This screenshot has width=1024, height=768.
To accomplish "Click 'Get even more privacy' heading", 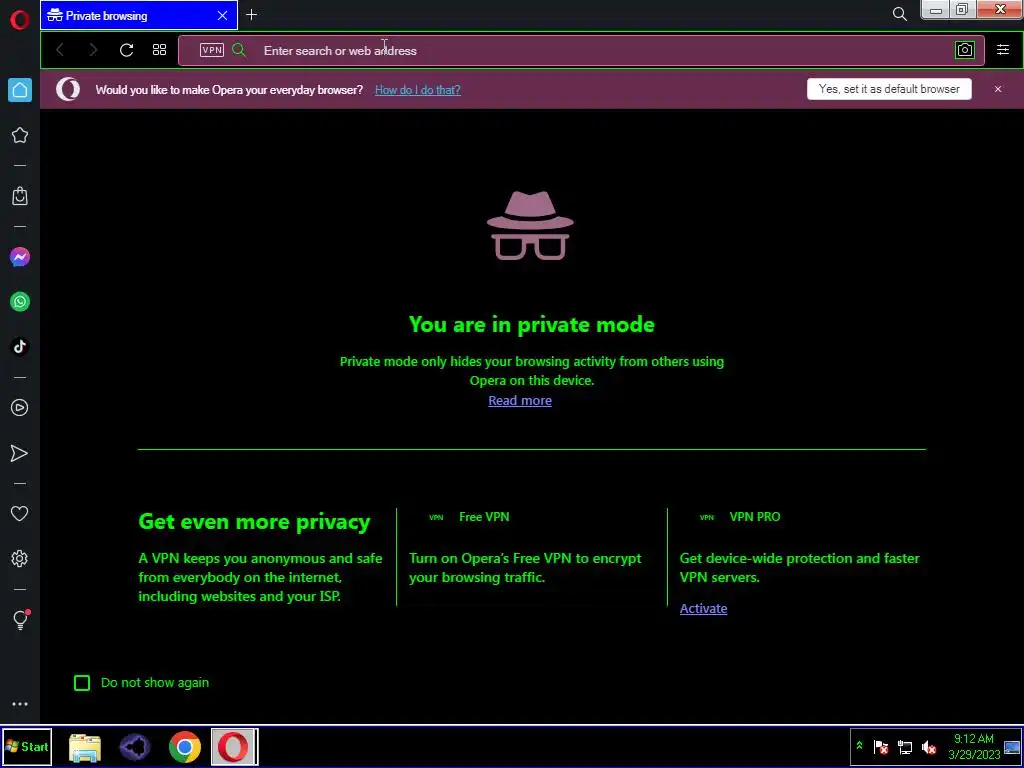I will click(254, 521).
